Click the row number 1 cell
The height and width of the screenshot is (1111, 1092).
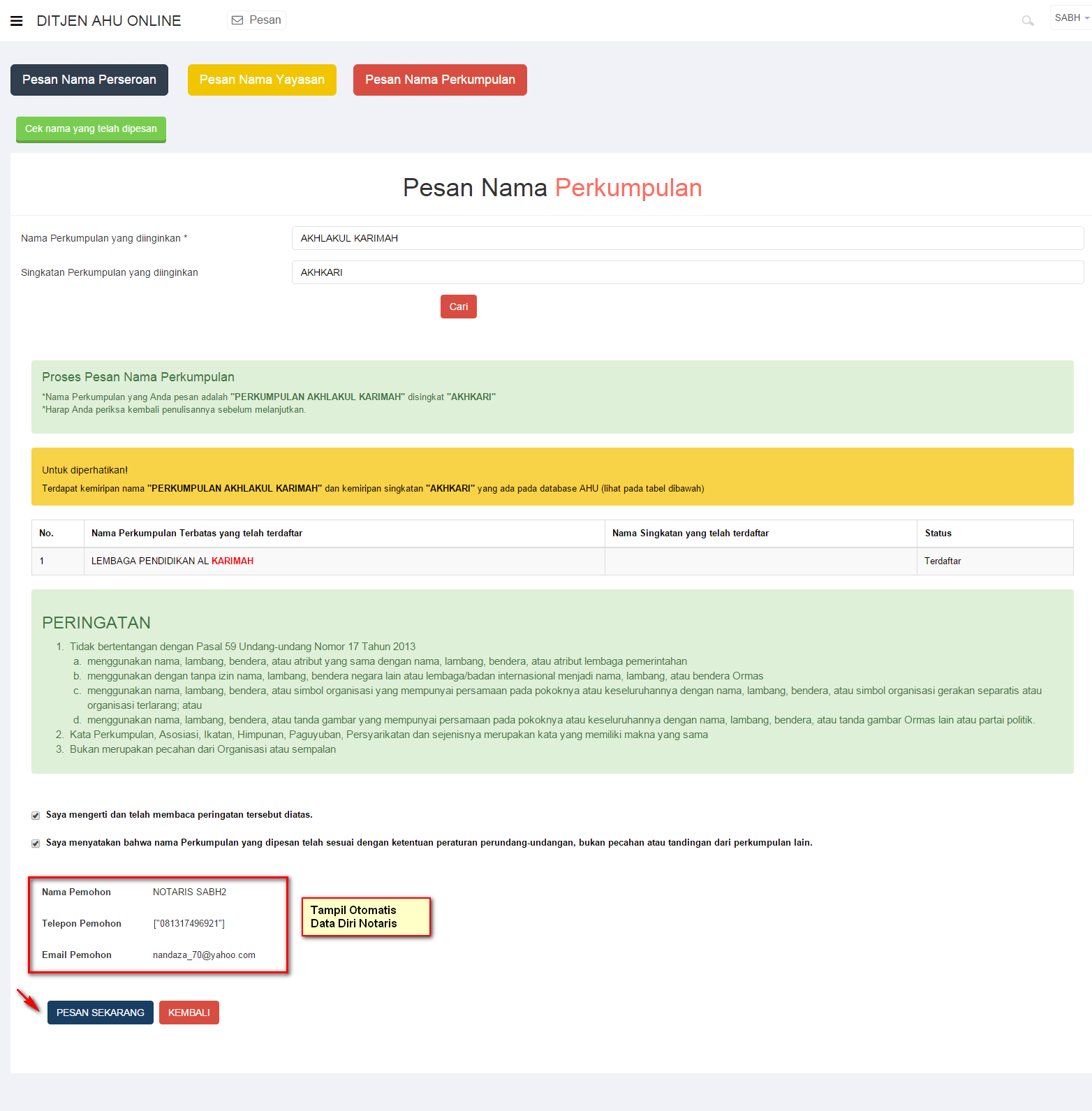tap(58, 561)
